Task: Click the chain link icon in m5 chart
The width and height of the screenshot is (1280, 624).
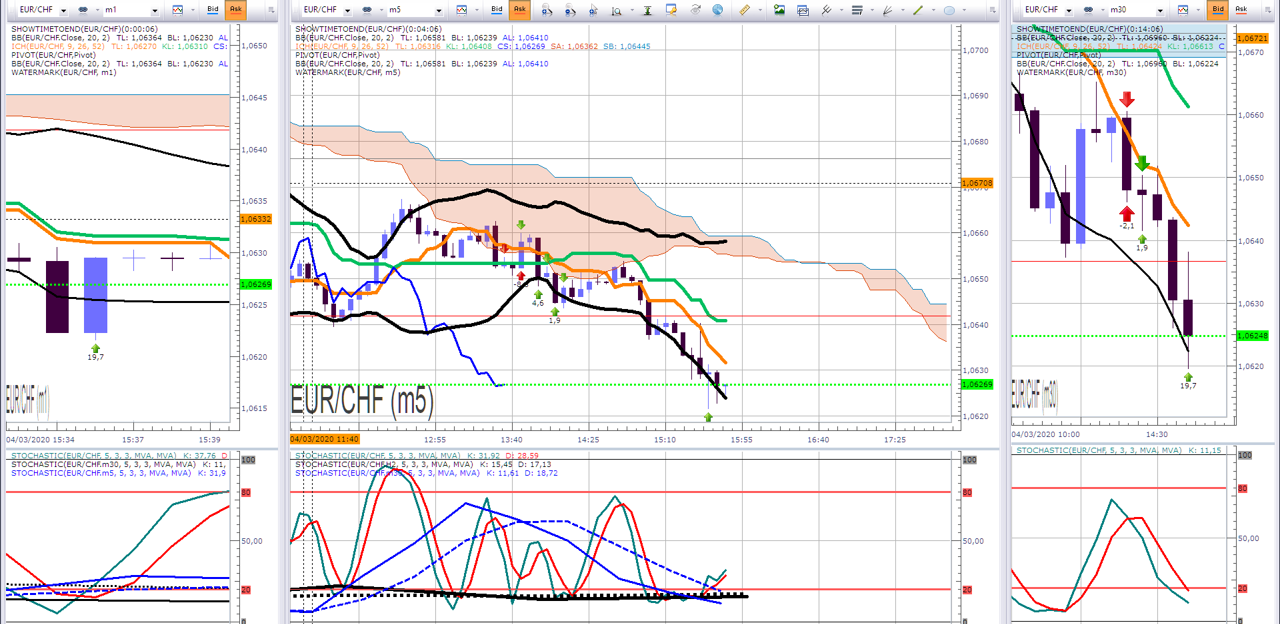Action: coord(367,9)
